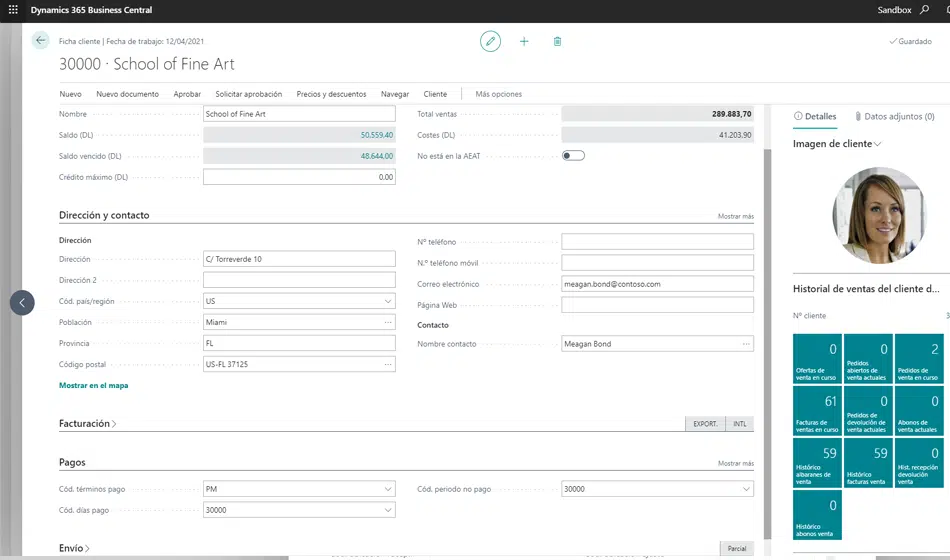
Task: Toggle the No está en la AEAT switch
Action: [x=573, y=155]
